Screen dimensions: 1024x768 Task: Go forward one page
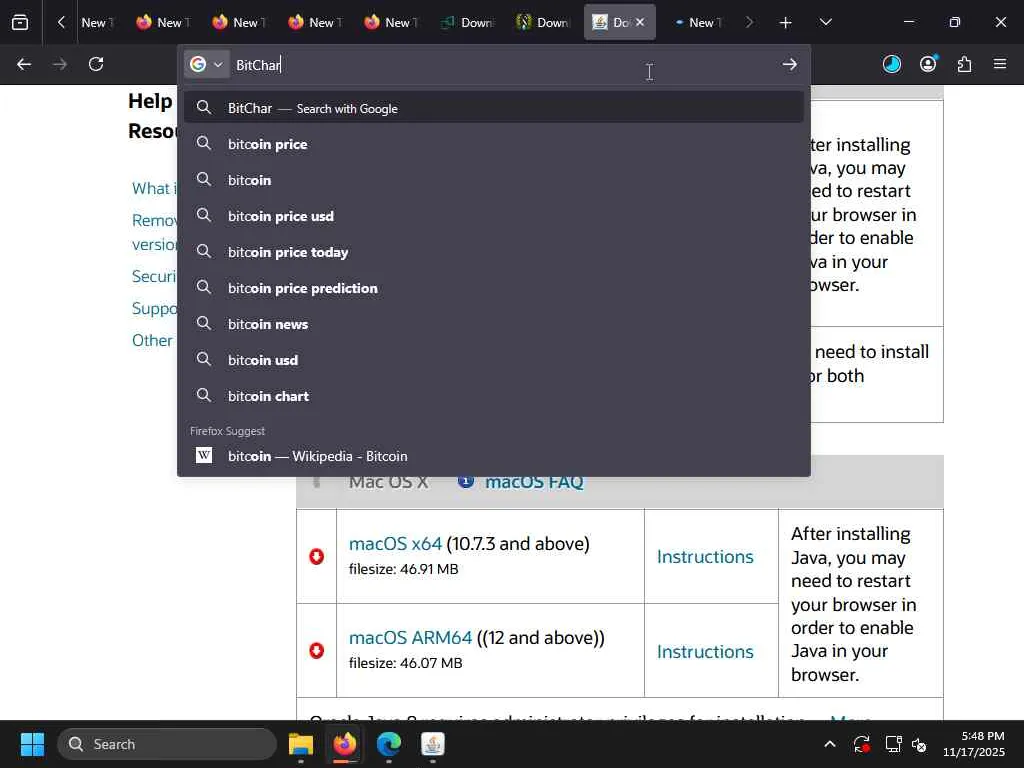[x=59, y=64]
